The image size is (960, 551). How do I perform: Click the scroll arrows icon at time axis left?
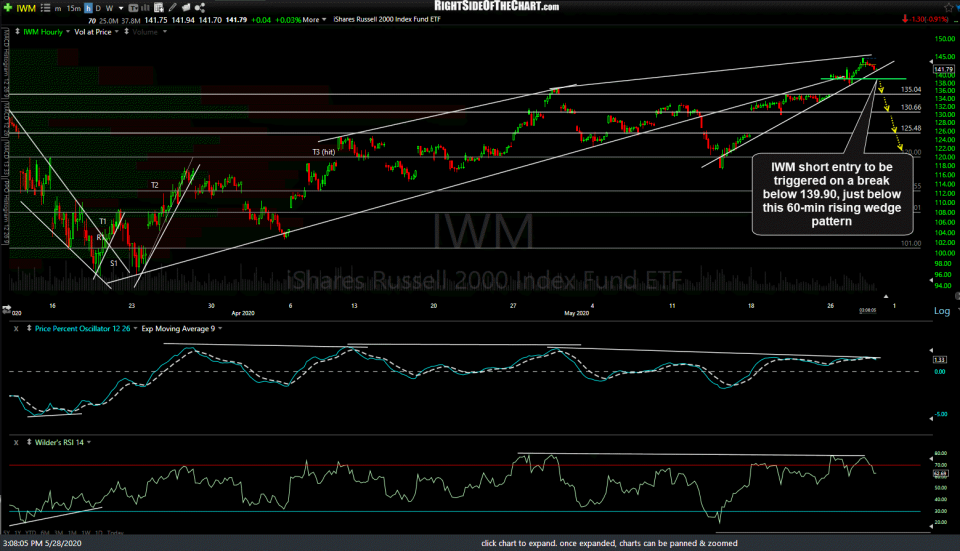pos(8,309)
